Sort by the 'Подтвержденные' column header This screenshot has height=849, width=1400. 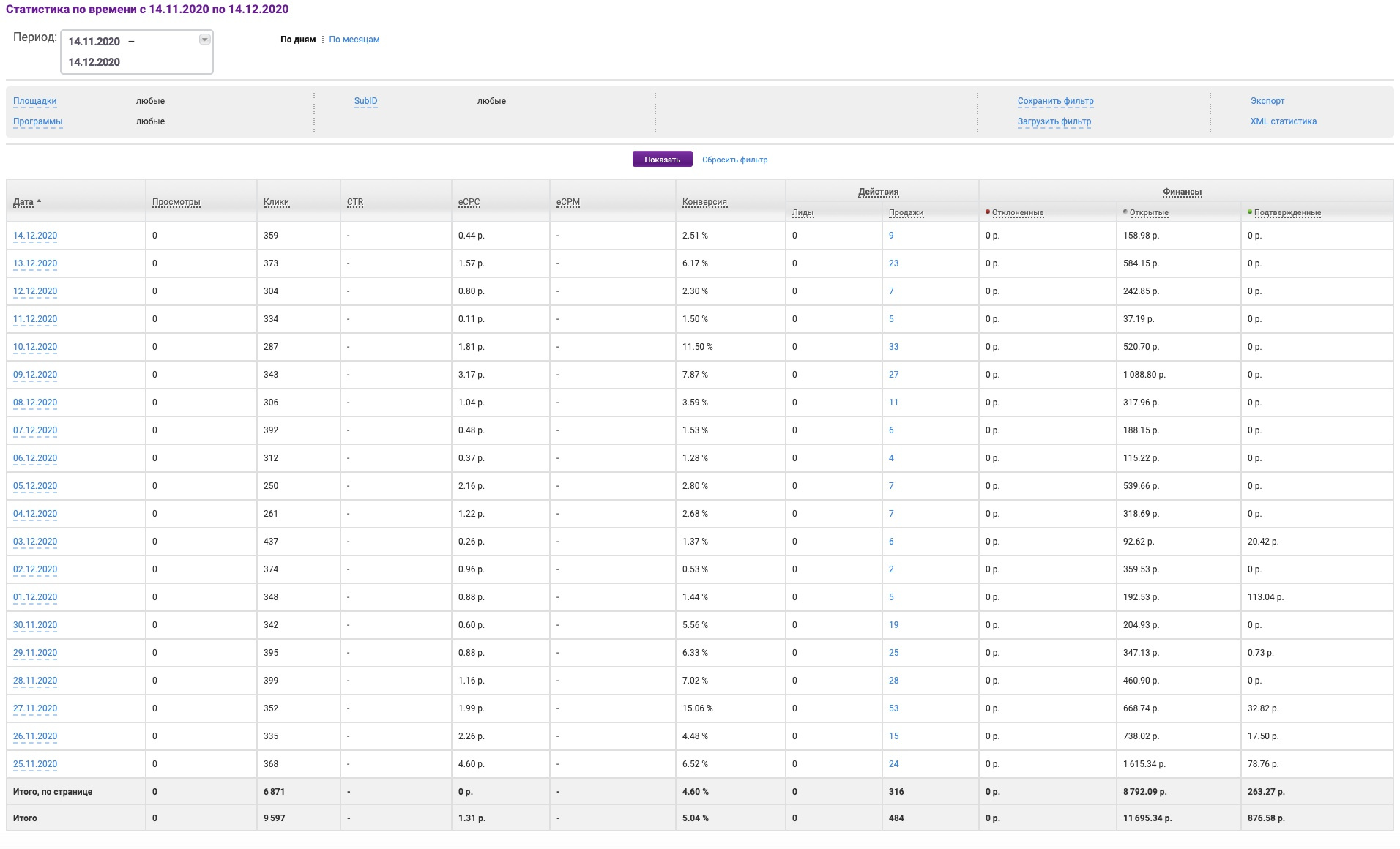(1288, 213)
